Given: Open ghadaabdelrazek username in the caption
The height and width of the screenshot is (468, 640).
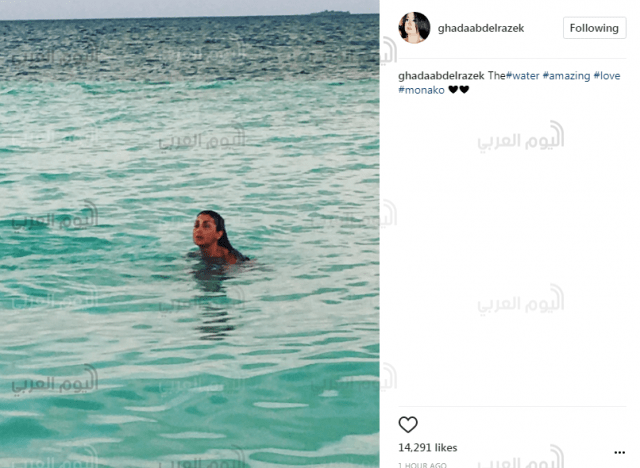Looking at the screenshot, I should tap(441, 75).
